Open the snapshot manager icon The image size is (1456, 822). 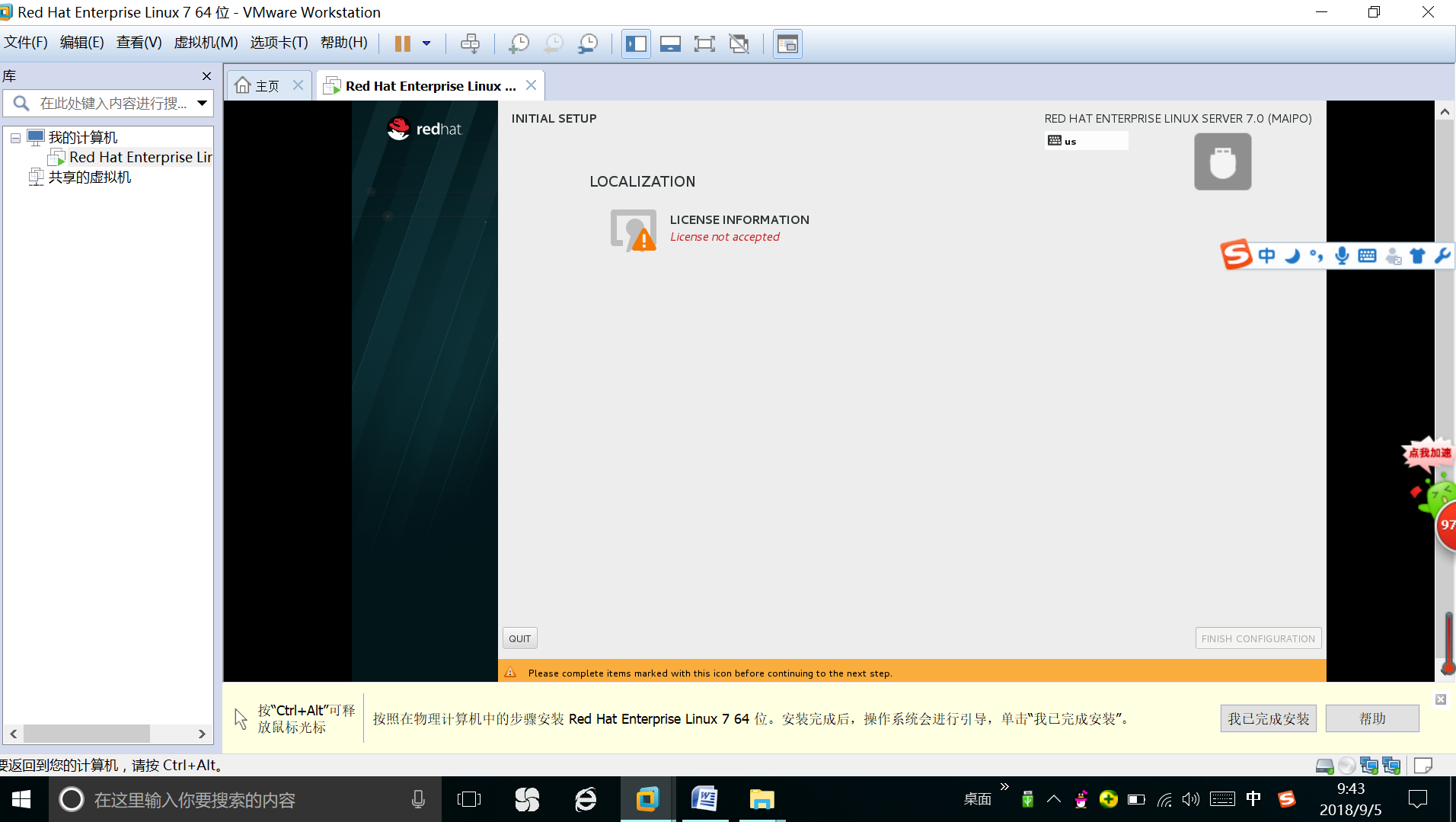point(588,43)
